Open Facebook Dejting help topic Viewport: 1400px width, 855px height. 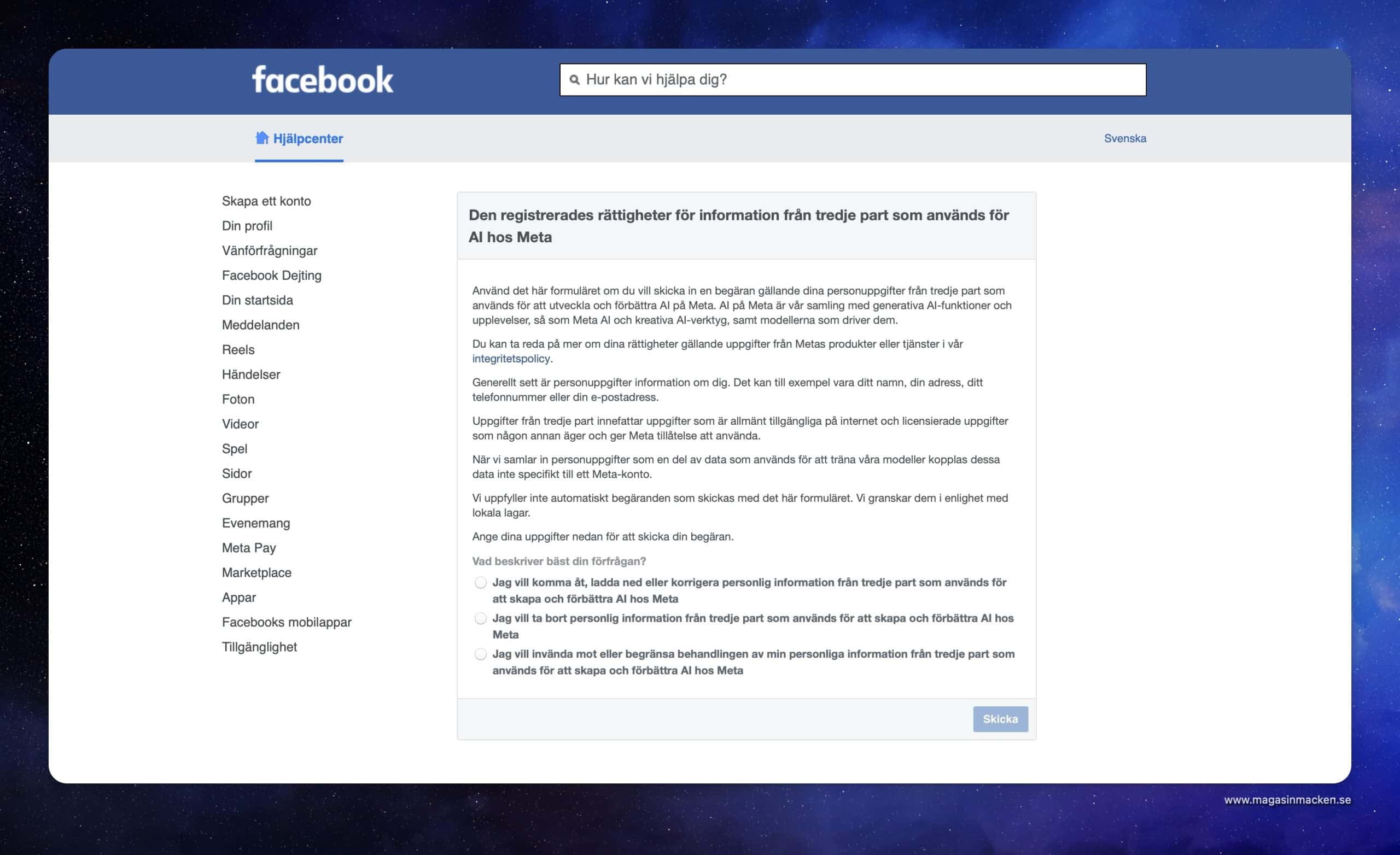271,276
